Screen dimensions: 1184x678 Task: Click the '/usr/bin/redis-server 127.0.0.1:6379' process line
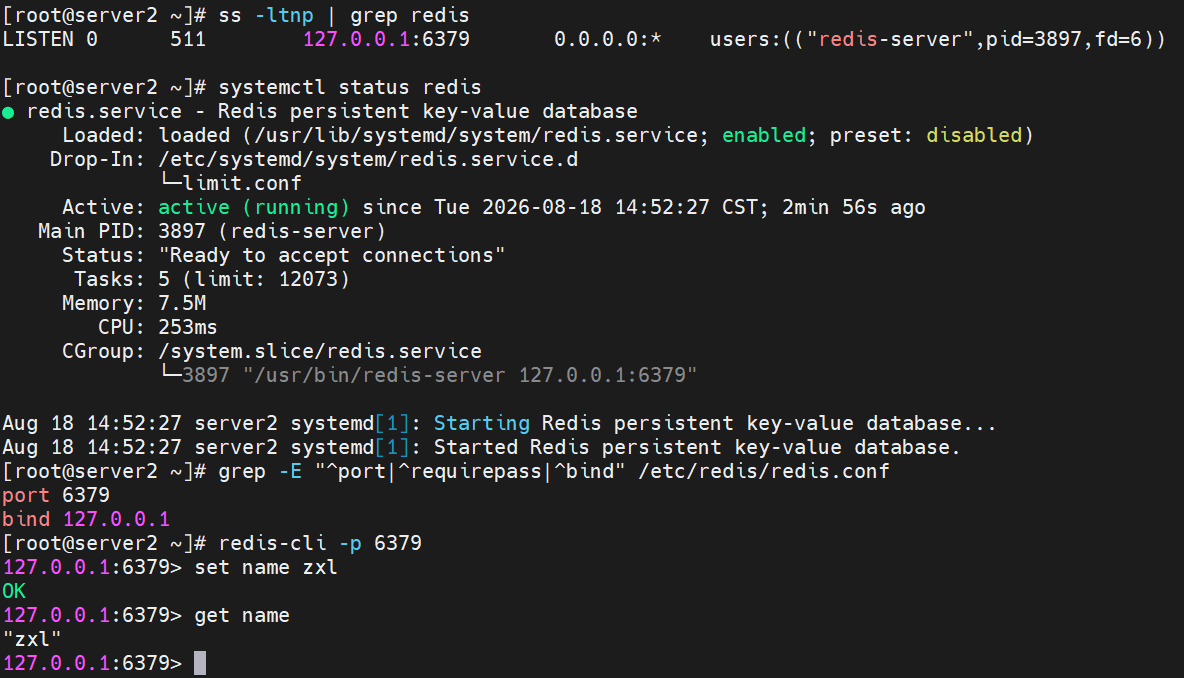(470, 375)
